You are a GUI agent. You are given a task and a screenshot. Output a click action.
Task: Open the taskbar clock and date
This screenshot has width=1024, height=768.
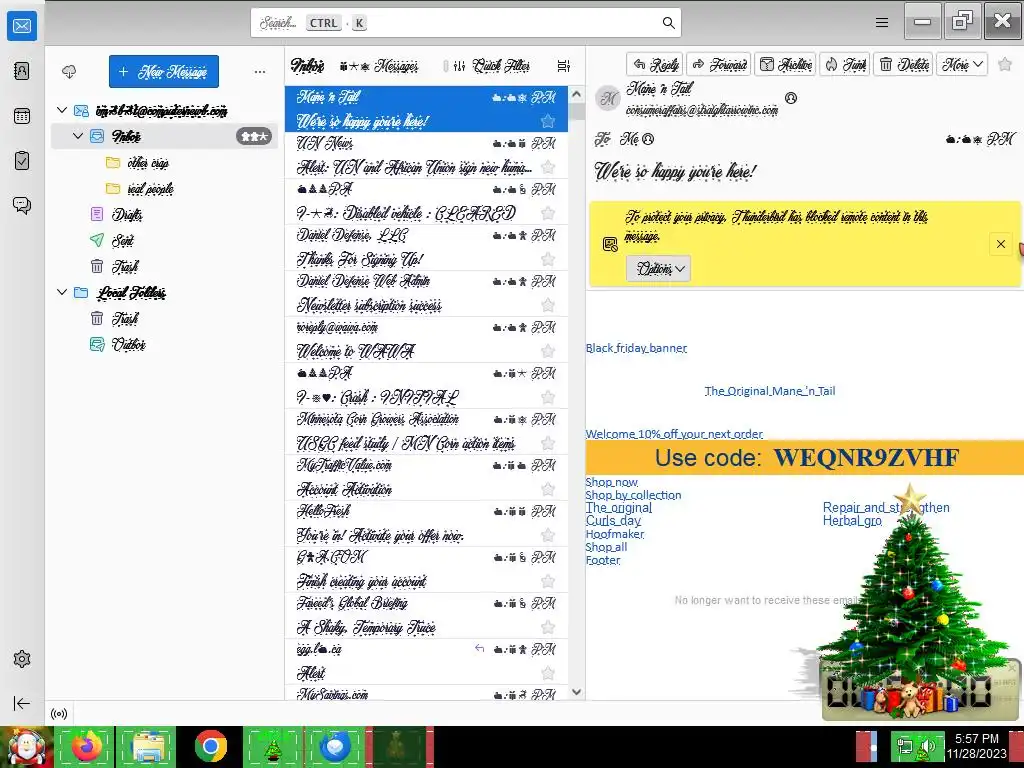pyautogui.click(x=976, y=746)
